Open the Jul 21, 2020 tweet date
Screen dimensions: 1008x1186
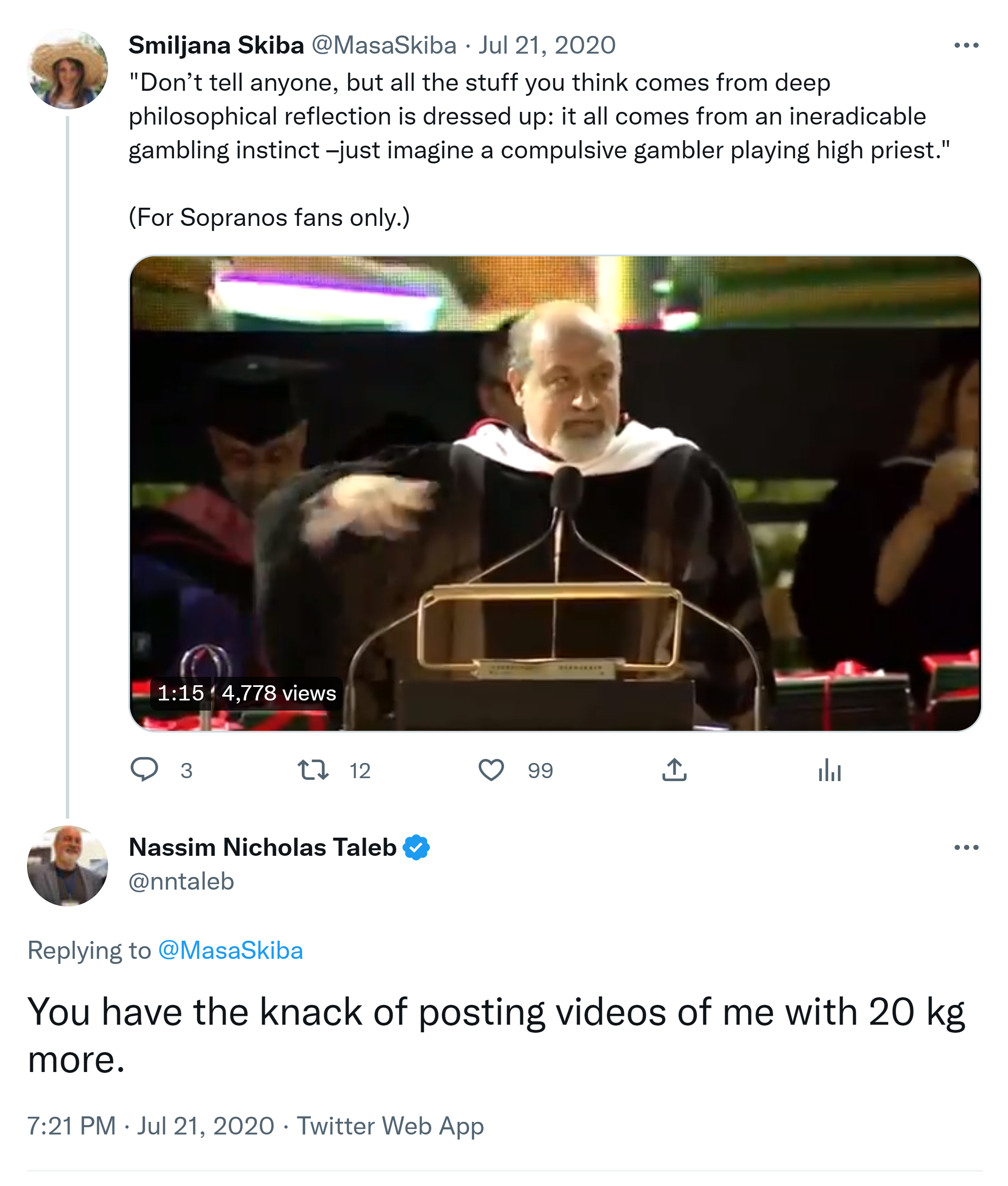pos(547,45)
